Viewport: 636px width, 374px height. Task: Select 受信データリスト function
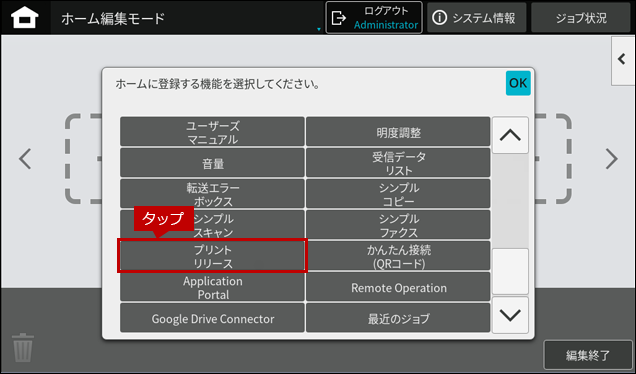point(398,163)
